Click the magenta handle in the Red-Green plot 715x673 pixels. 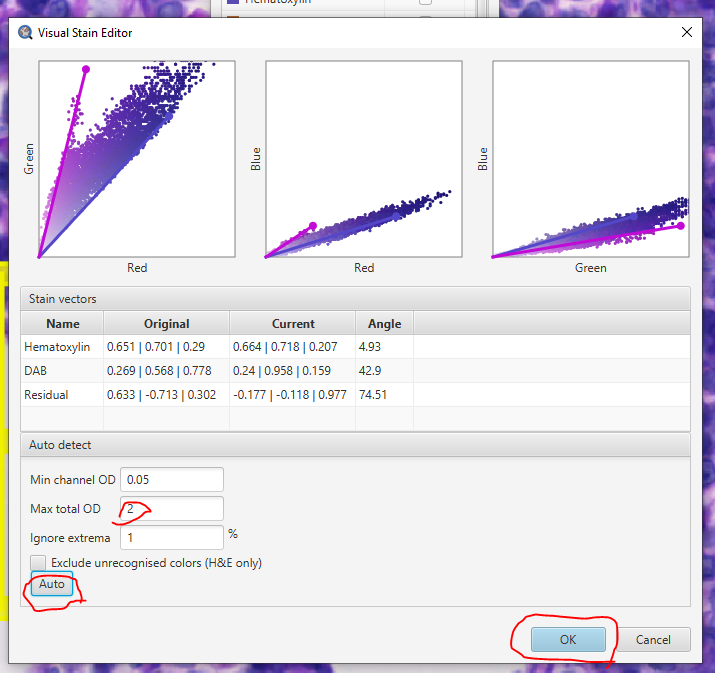coord(85,69)
